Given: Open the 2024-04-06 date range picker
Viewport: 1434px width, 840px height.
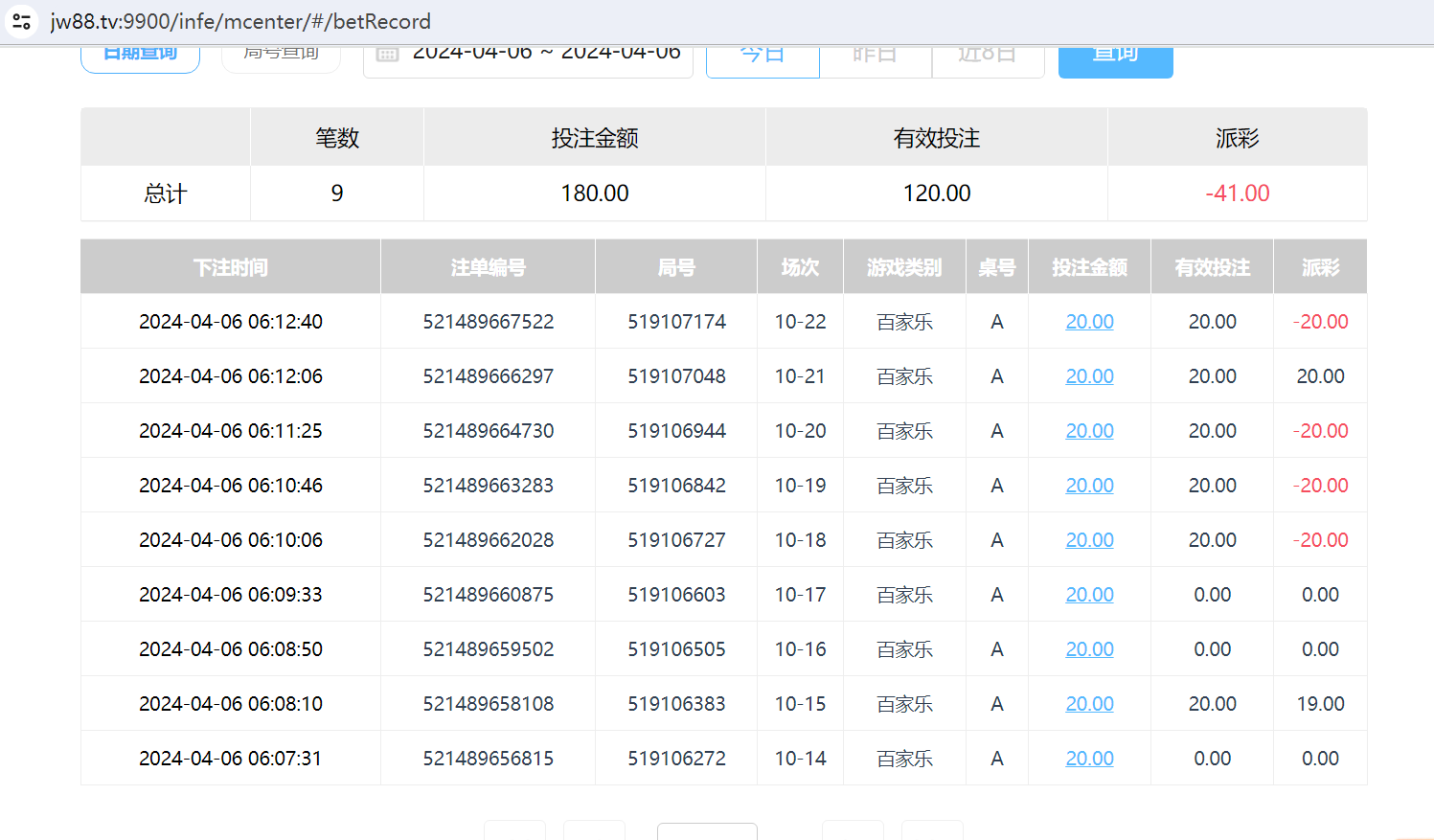Looking at the screenshot, I should 546,56.
